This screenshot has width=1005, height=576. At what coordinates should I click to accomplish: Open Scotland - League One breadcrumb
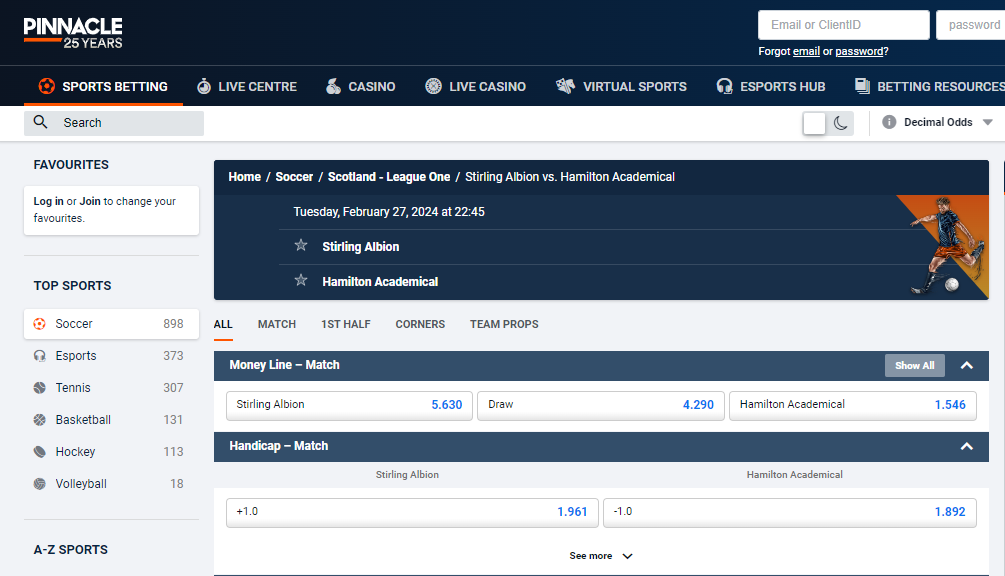389,177
